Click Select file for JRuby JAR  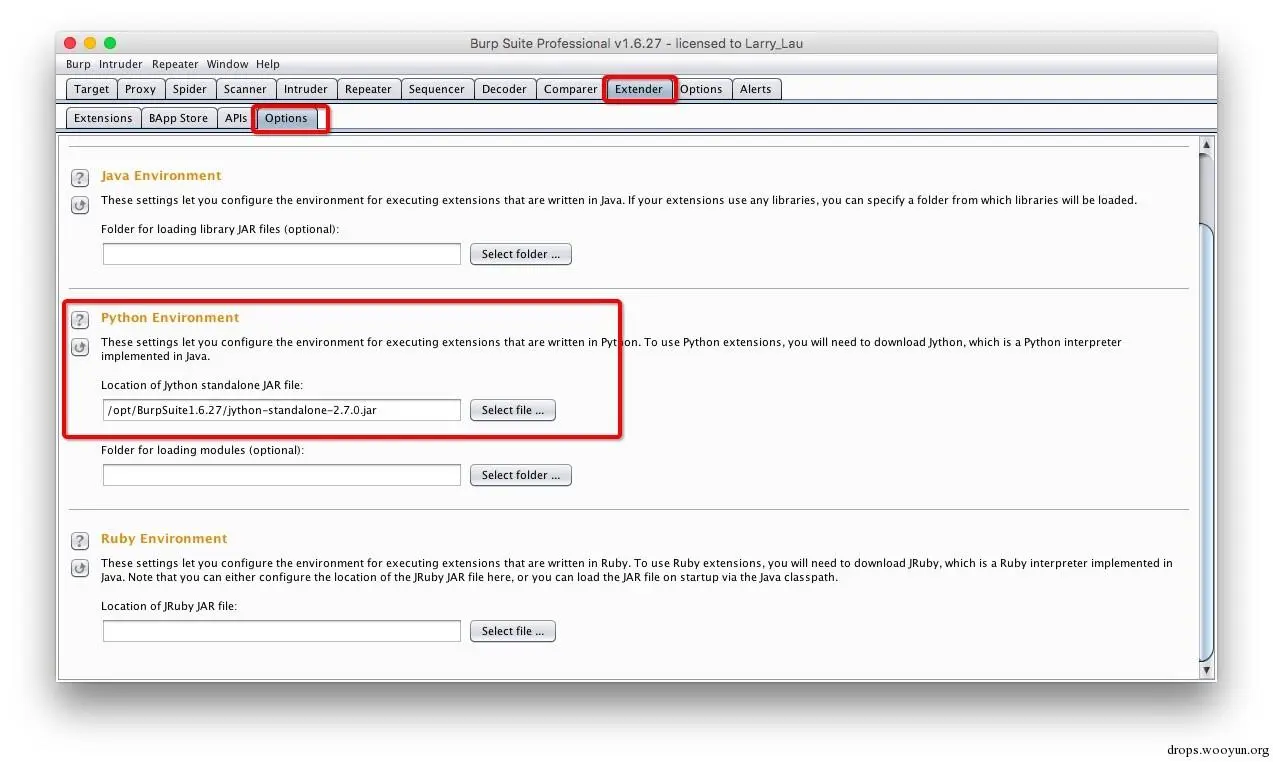[x=513, y=631]
